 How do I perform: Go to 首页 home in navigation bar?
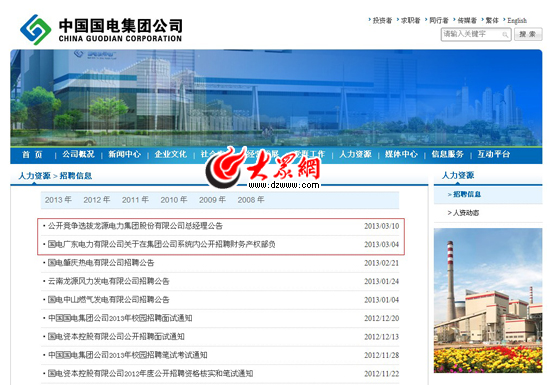[32, 154]
